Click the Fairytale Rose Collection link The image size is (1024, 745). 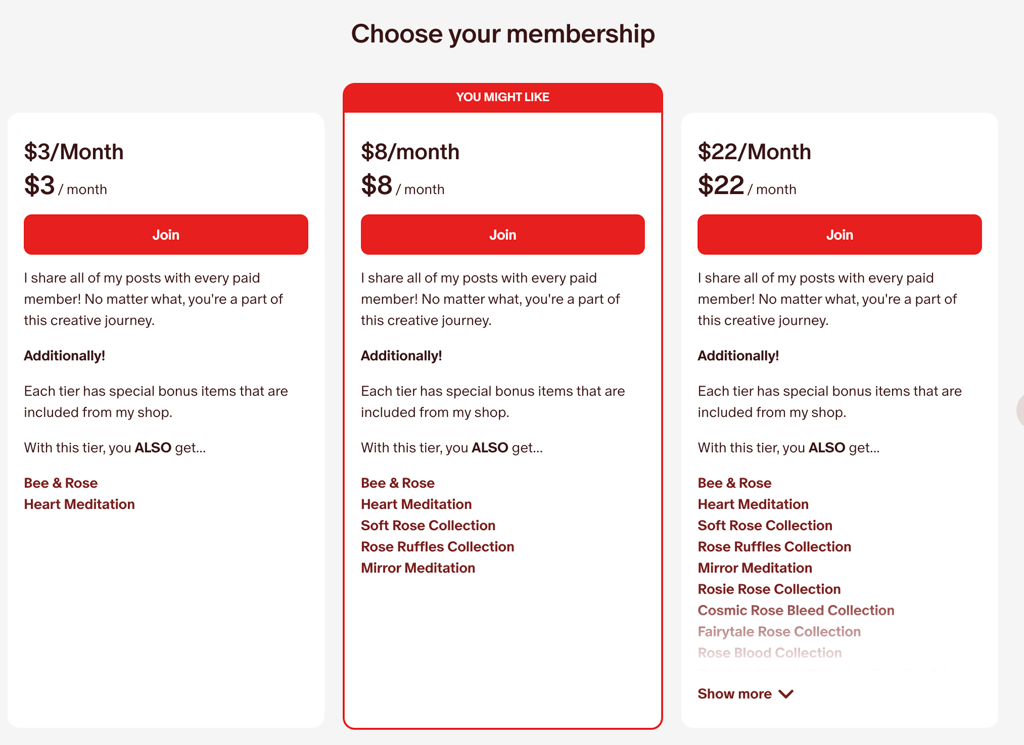click(779, 632)
